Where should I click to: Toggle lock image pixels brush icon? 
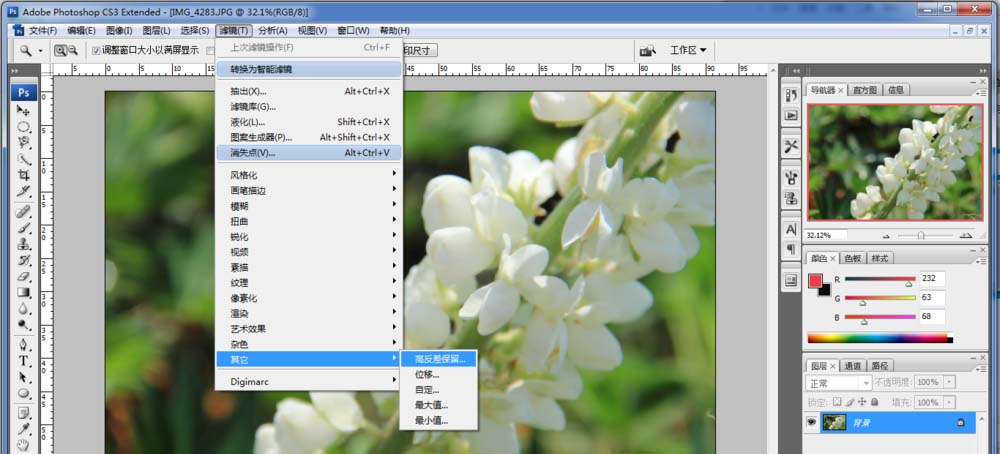(849, 402)
